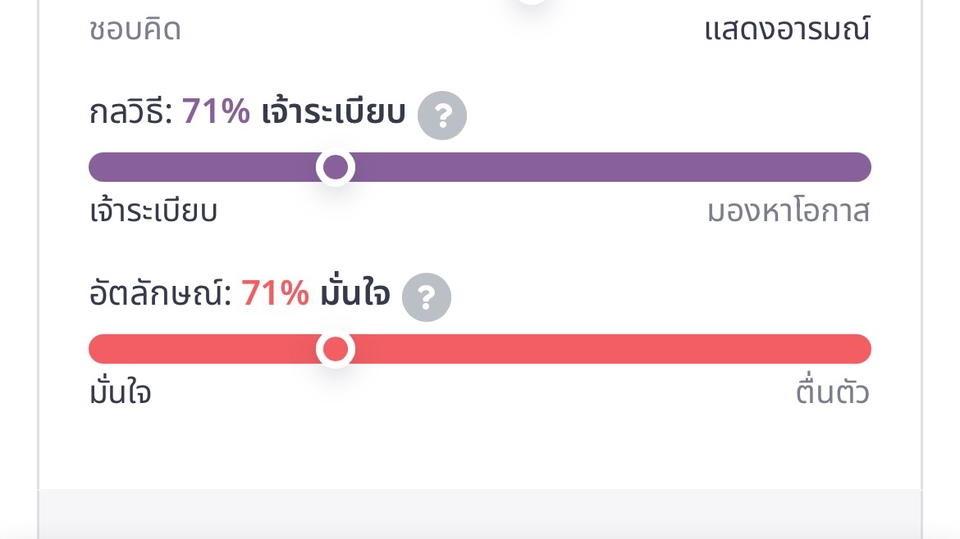Viewport: 960px width, 539px height.
Task: Open the help icon beside อัตลักษณ์ heading
Action: pos(426,297)
